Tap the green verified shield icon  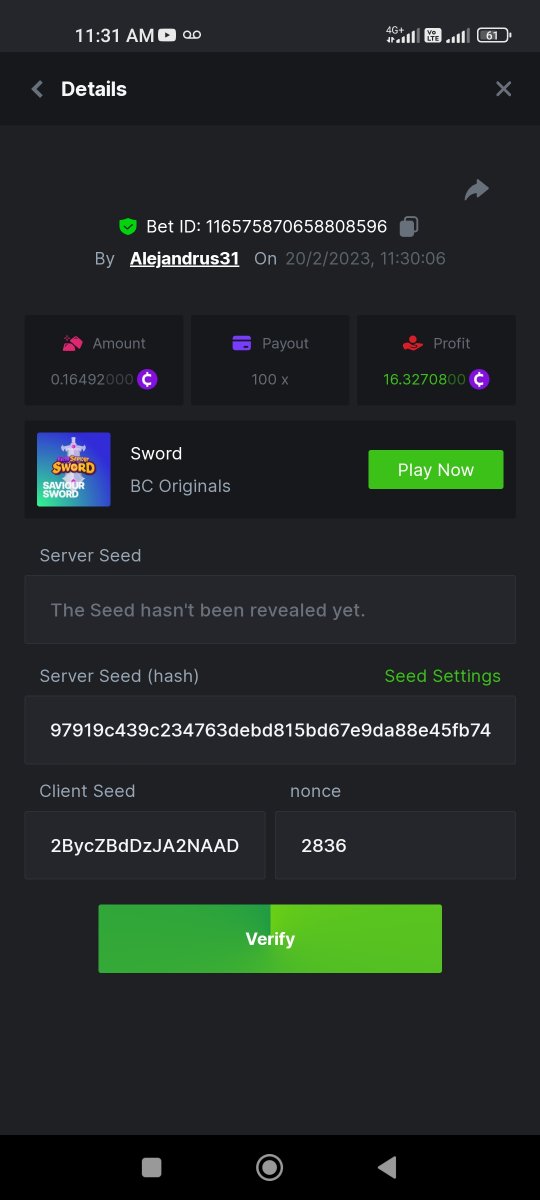pos(127,227)
